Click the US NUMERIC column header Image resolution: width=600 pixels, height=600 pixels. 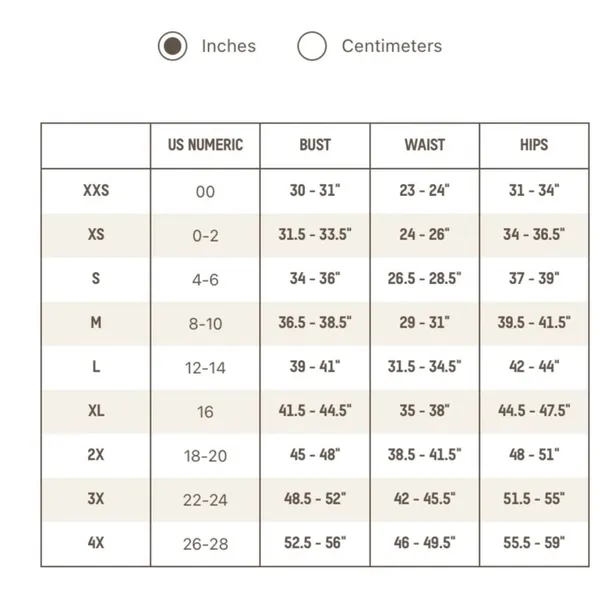click(x=205, y=145)
